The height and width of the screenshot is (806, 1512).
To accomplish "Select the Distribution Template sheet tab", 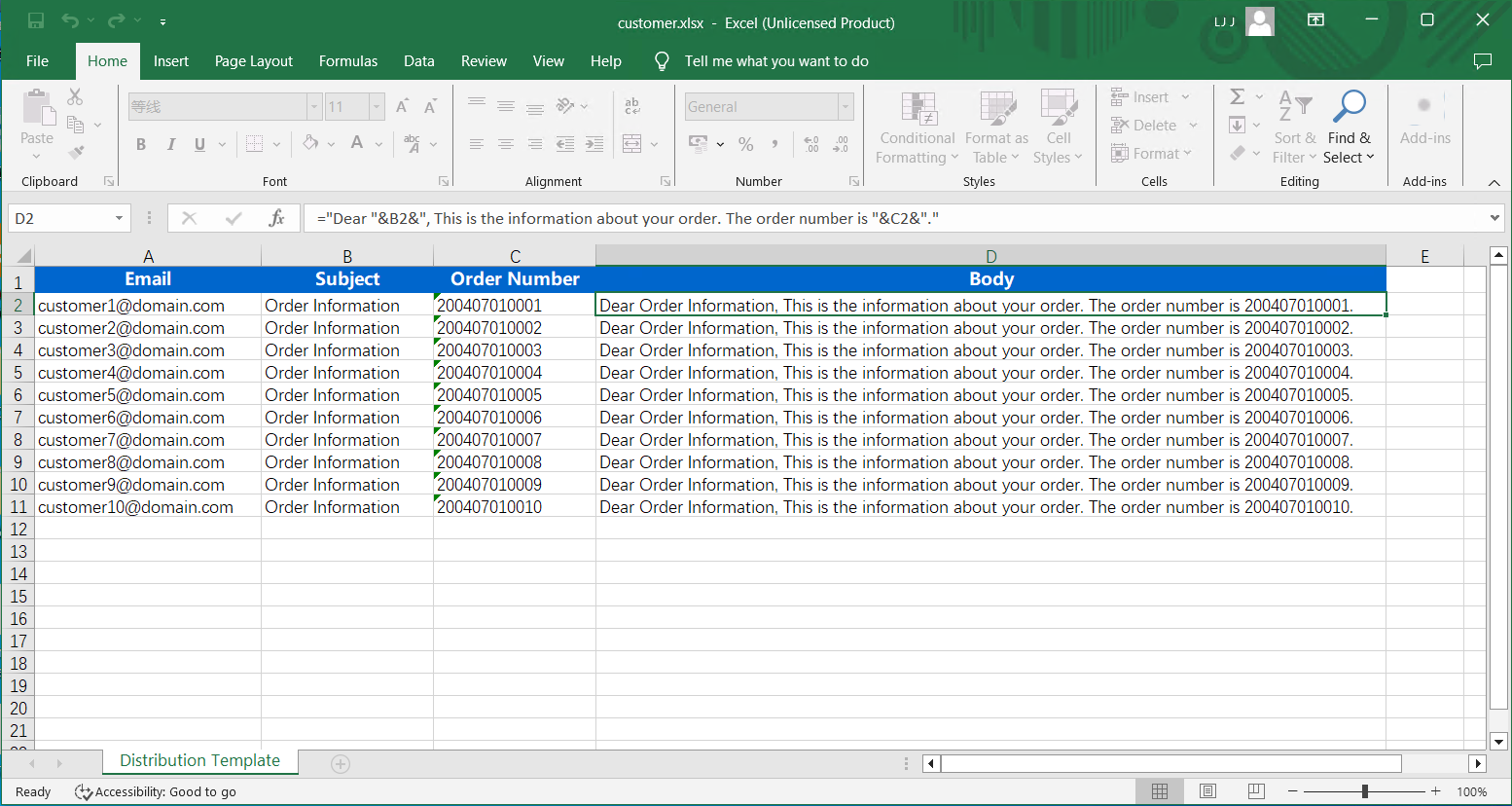I will click(x=200, y=761).
